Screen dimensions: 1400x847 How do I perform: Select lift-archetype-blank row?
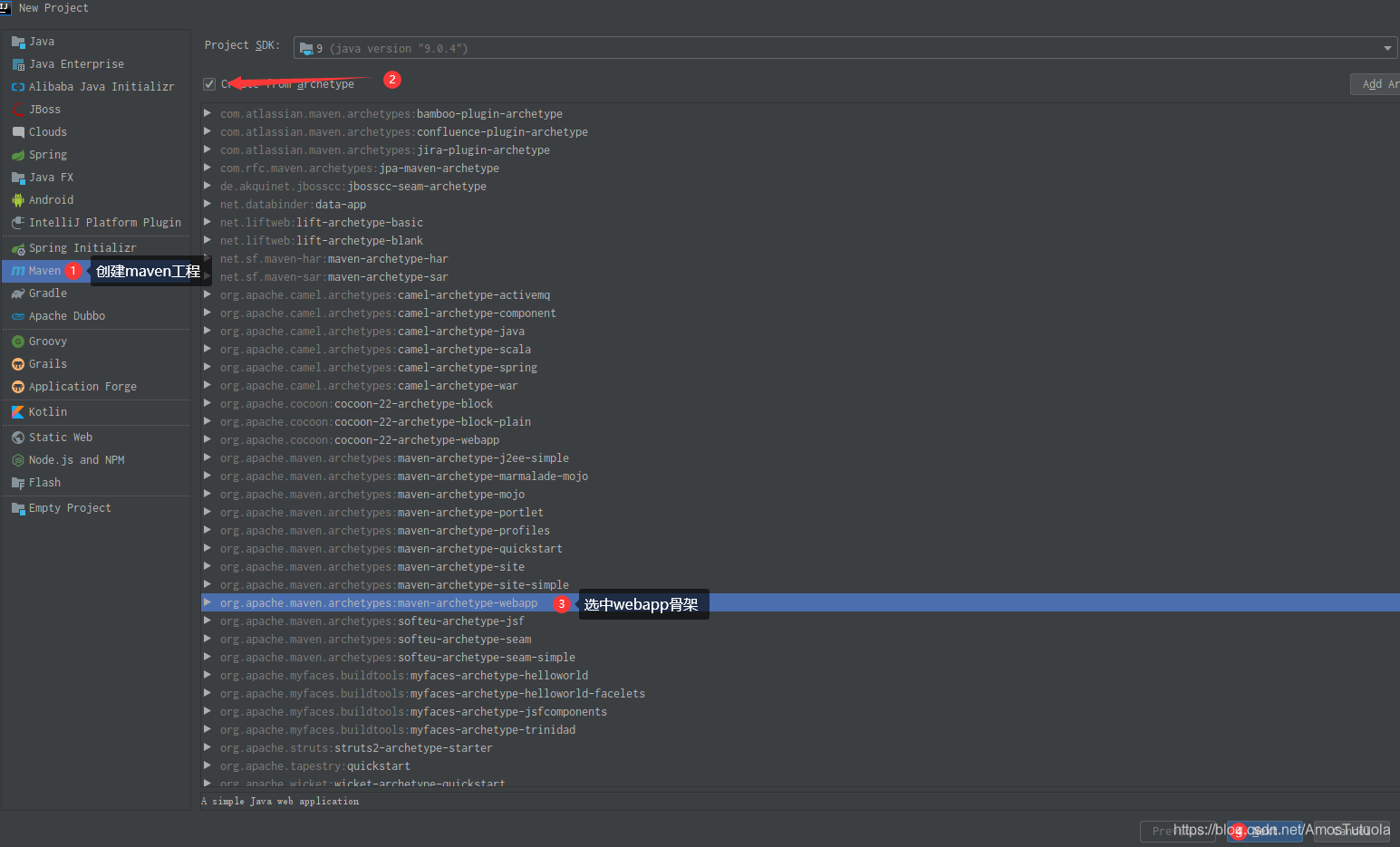pos(800,241)
